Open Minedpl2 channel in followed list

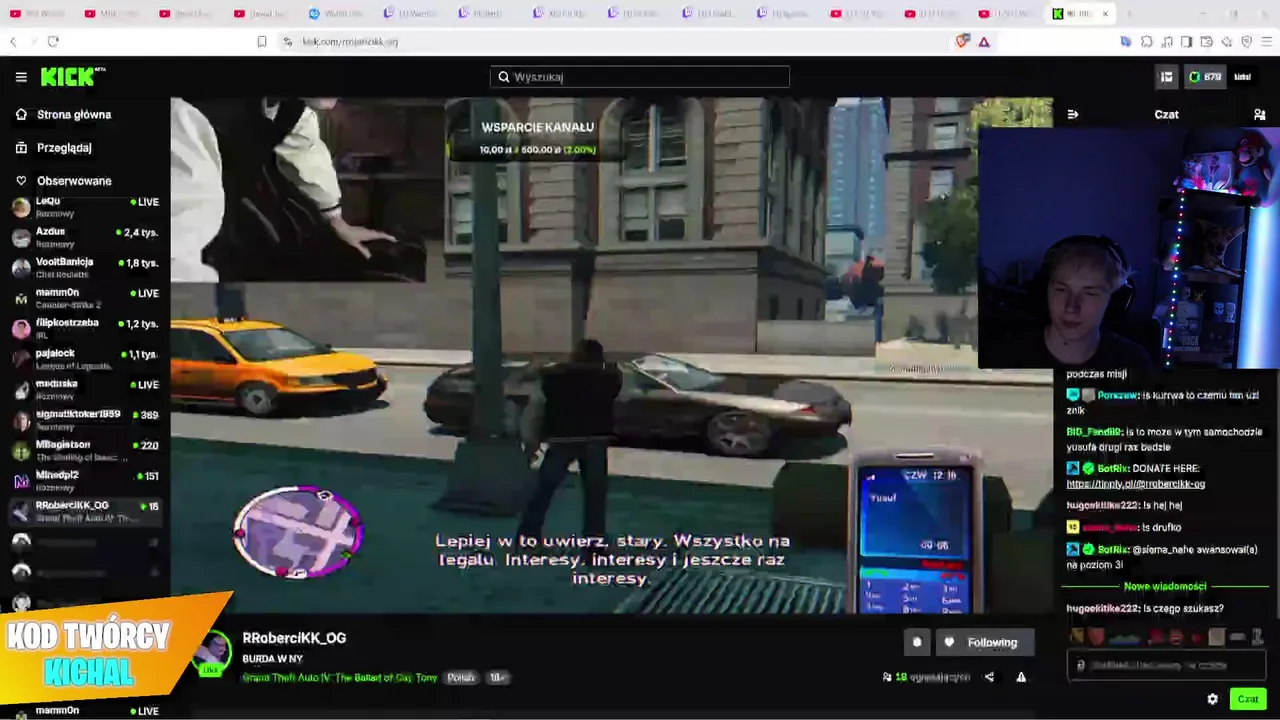(x=85, y=481)
